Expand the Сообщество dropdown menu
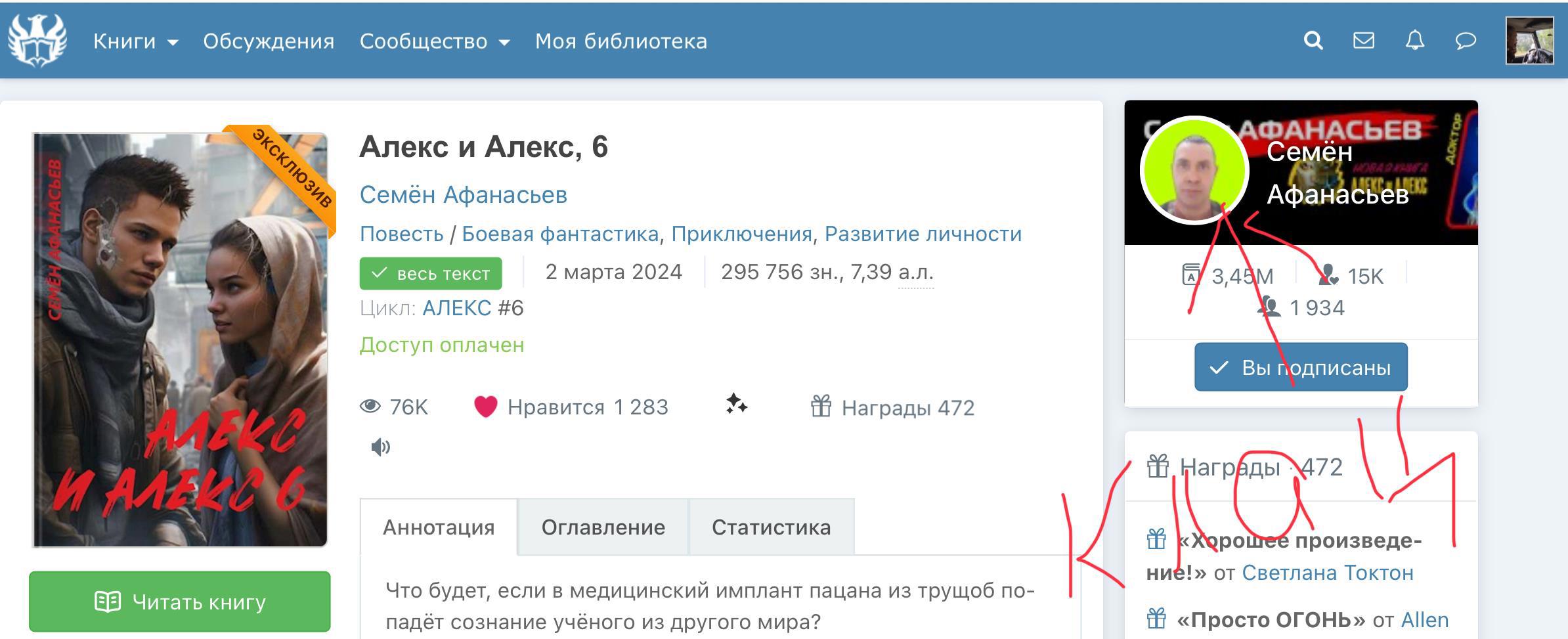The image size is (1568, 639). (434, 41)
